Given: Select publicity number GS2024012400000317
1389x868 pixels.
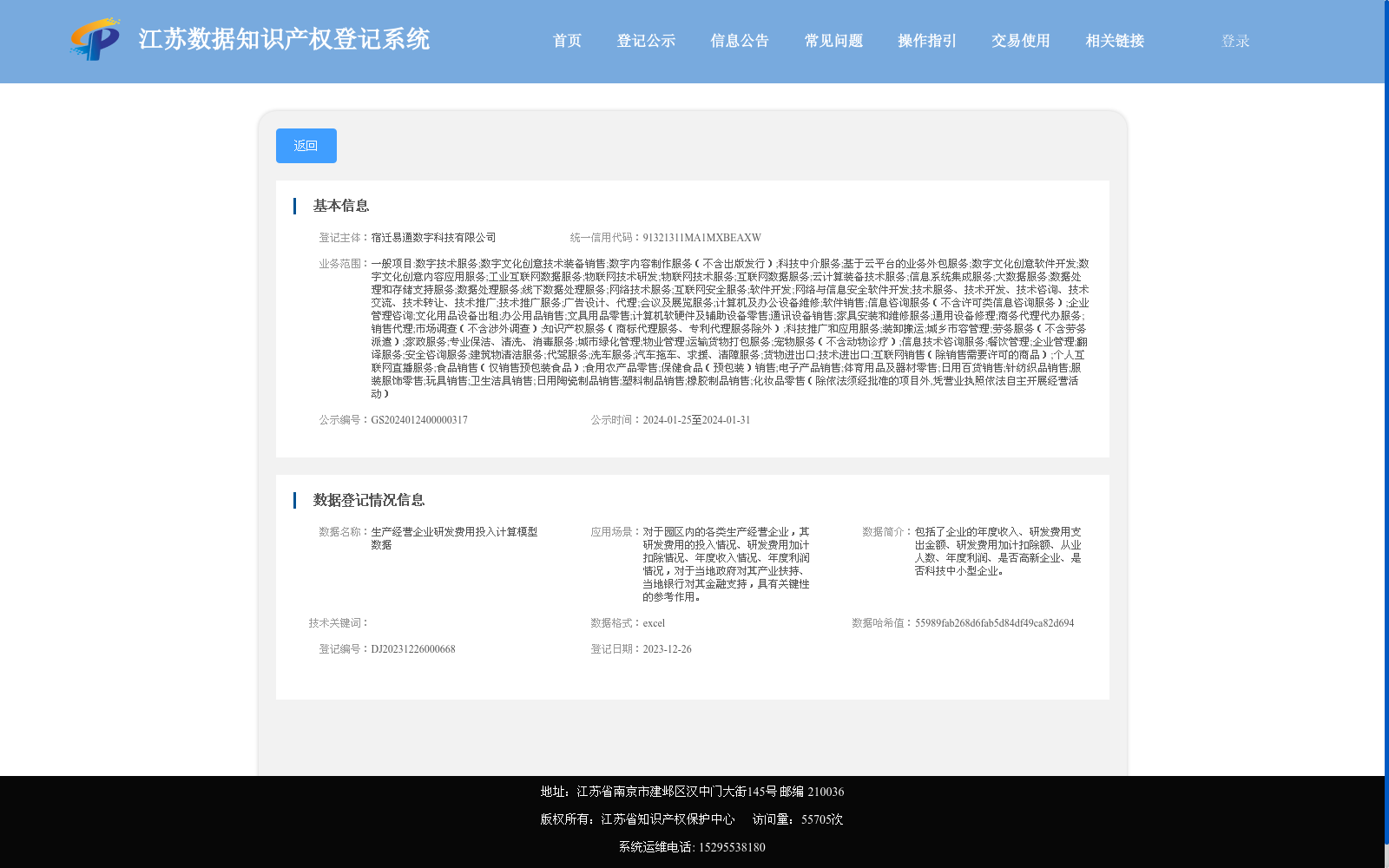Looking at the screenshot, I should (x=419, y=420).
